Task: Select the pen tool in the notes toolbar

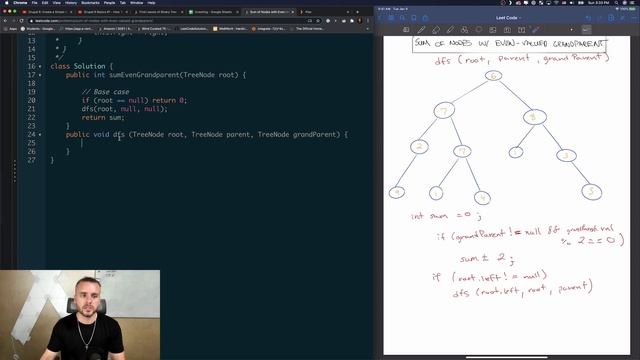Action: pos(421,29)
